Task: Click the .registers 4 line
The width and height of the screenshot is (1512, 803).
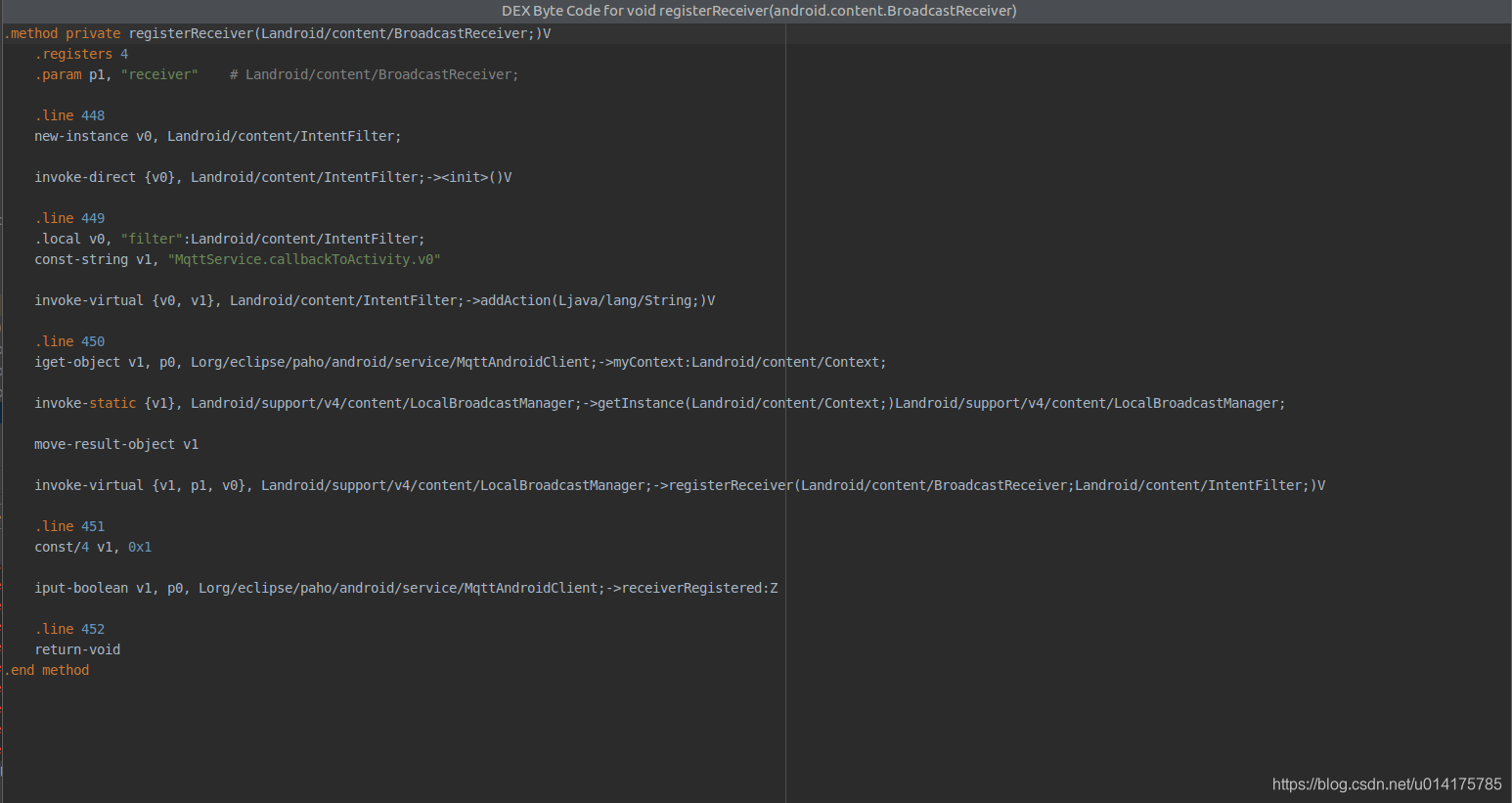Action: point(81,54)
